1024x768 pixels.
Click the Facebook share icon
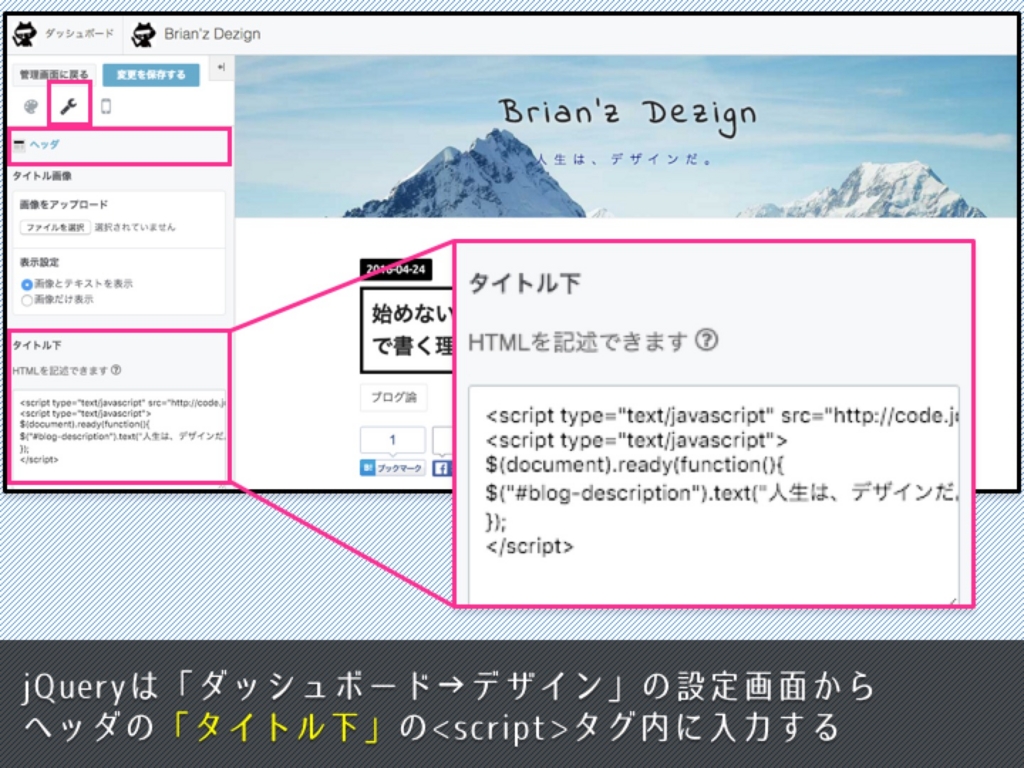click(441, 468)
